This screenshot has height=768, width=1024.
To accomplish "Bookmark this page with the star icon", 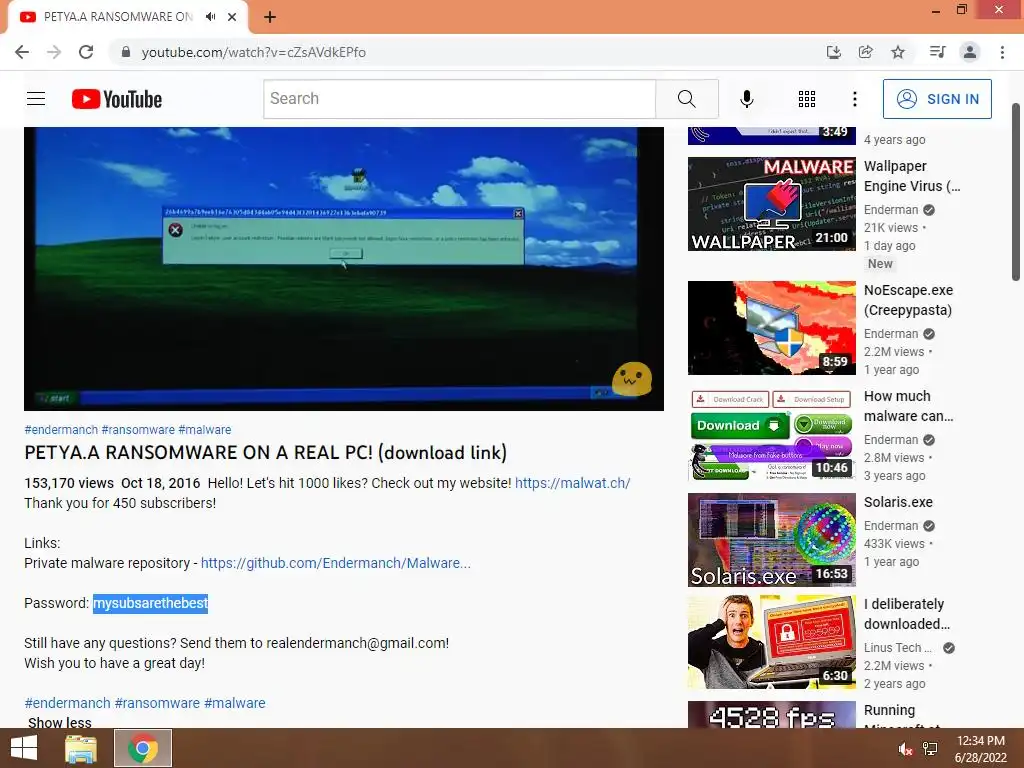I will click(898, 52).
